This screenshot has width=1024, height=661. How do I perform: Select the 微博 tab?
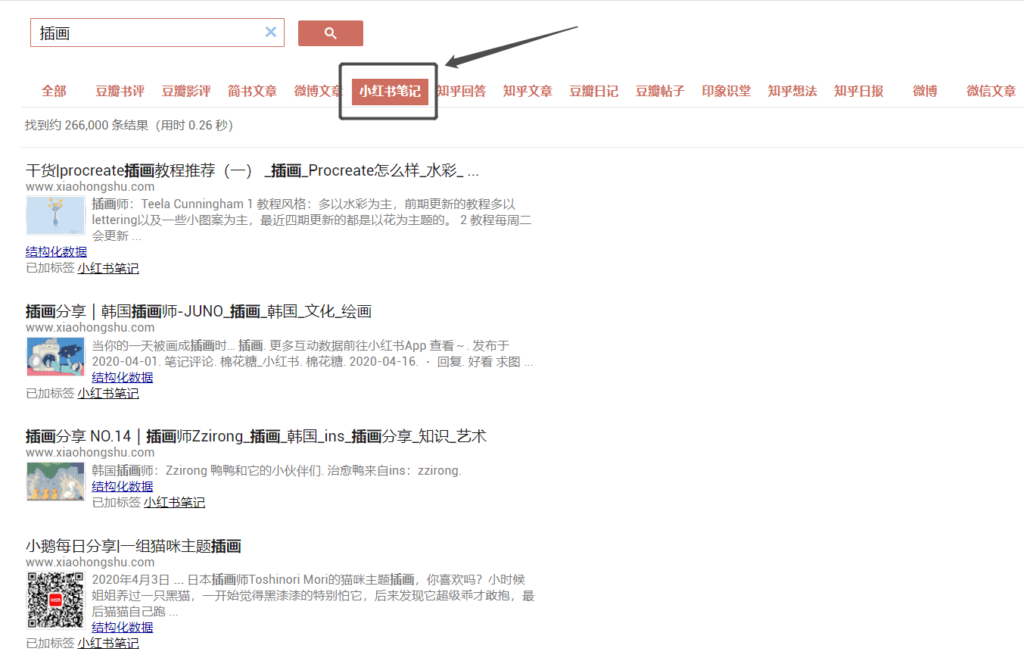pyautogui.click(x=925, y=91)
